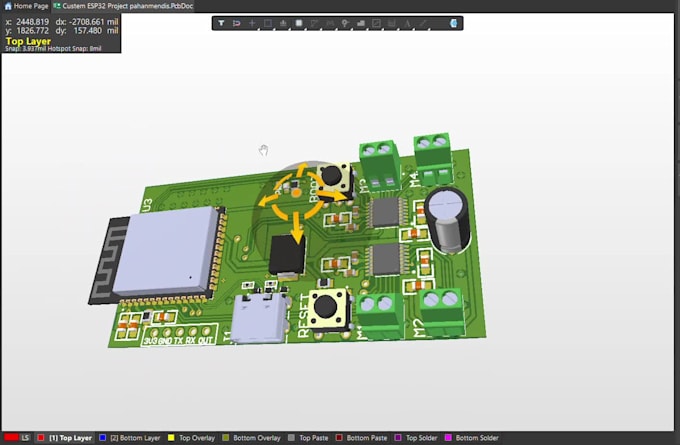Image resolution: width=680 pixels, height=445 pixels.
Task: Open the selection Filter tool
Action: coord(221,23)
